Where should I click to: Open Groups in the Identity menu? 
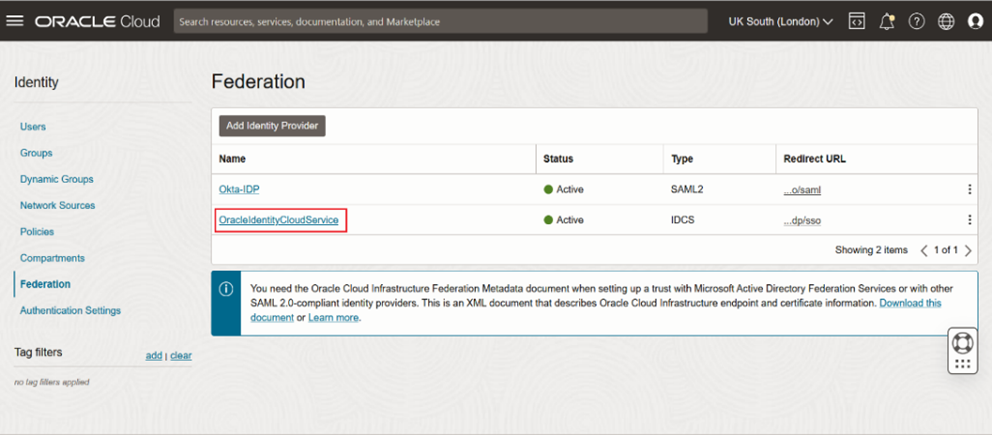(x=36, y=153)
